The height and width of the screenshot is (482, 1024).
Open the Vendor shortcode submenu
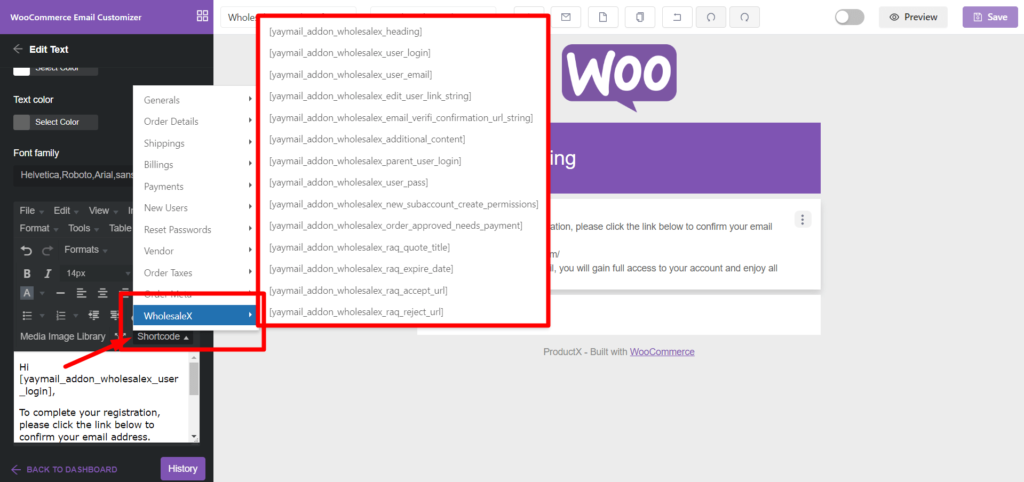[196, 251]
